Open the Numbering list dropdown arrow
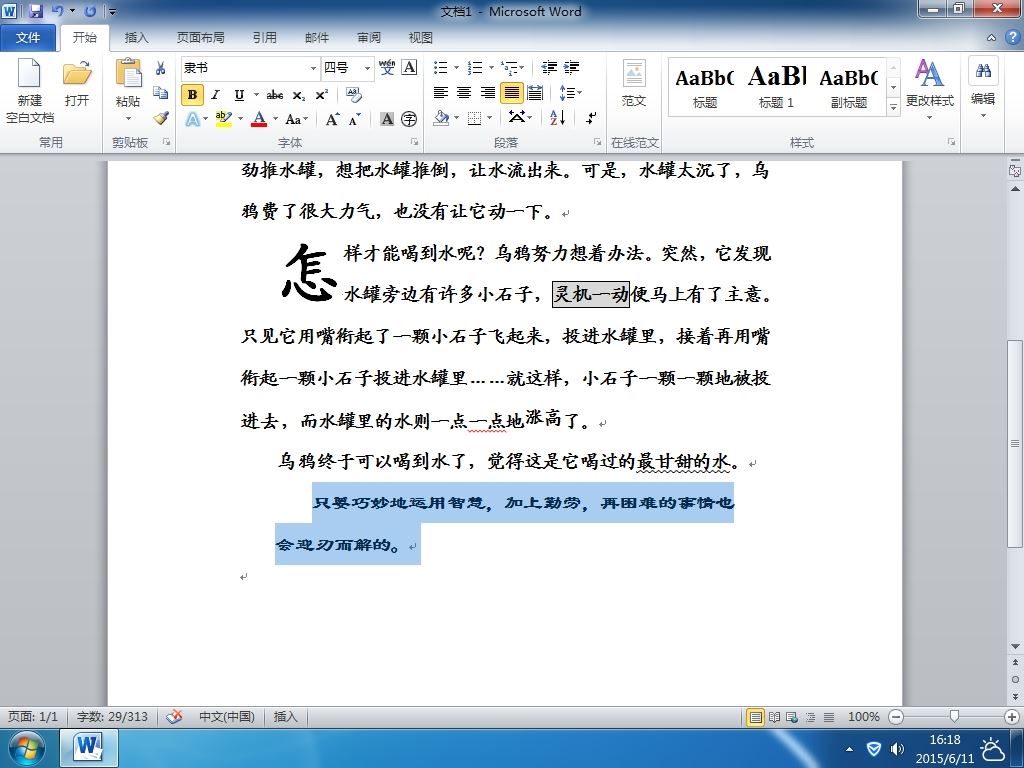 [x=491, y=67]
